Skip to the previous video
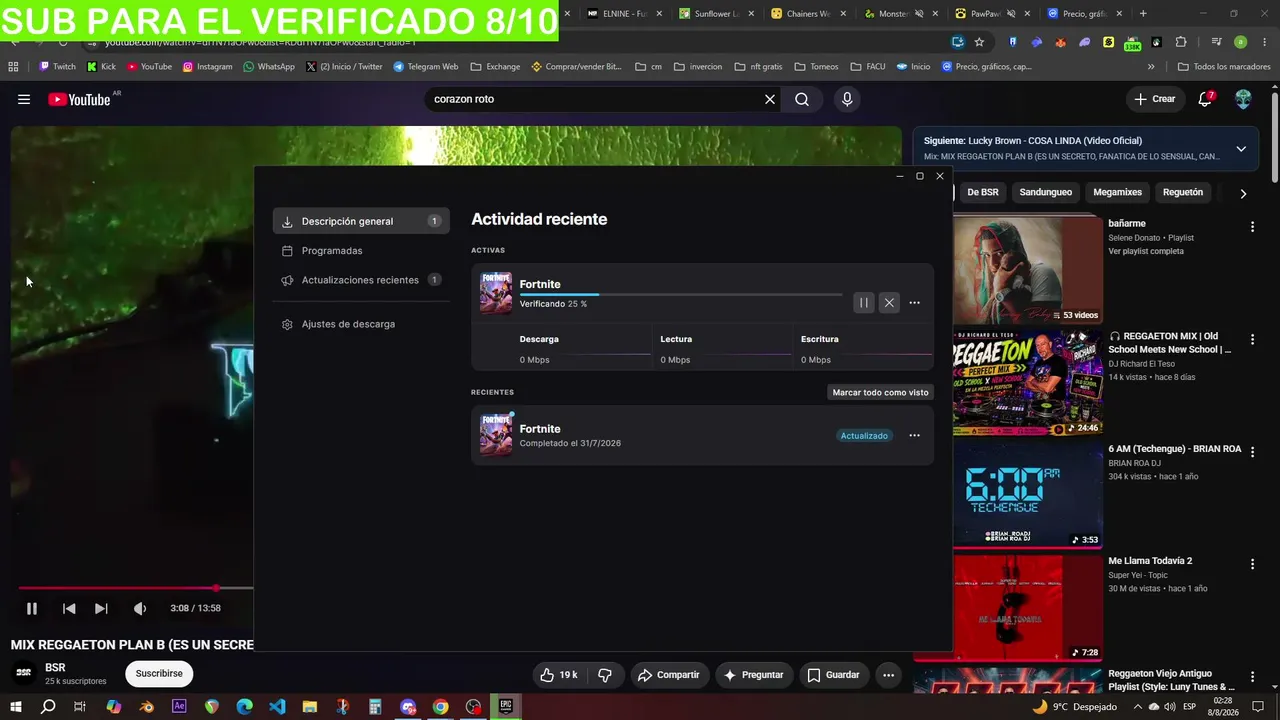1280x720 pixels. tap(69, 608)
